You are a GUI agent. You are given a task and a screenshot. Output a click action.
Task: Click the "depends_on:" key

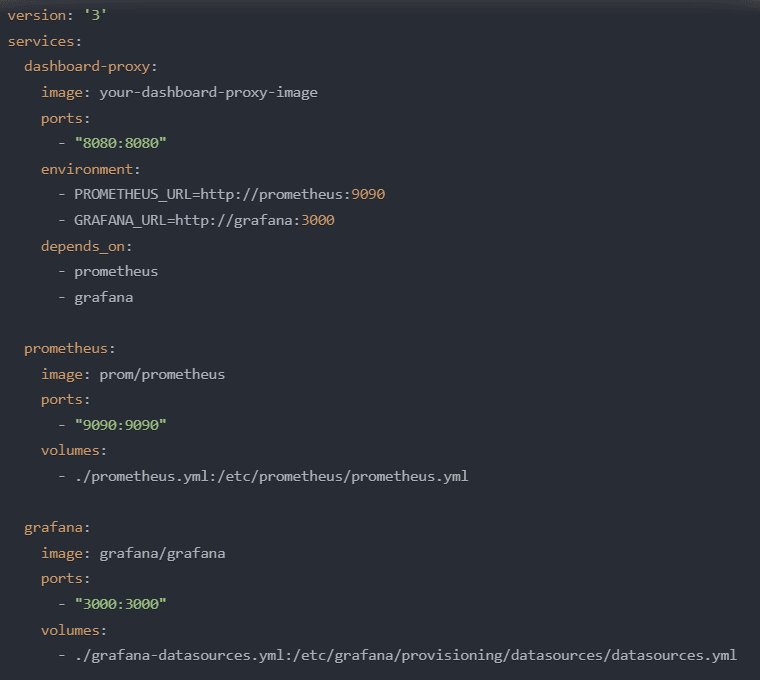[86, 246]
